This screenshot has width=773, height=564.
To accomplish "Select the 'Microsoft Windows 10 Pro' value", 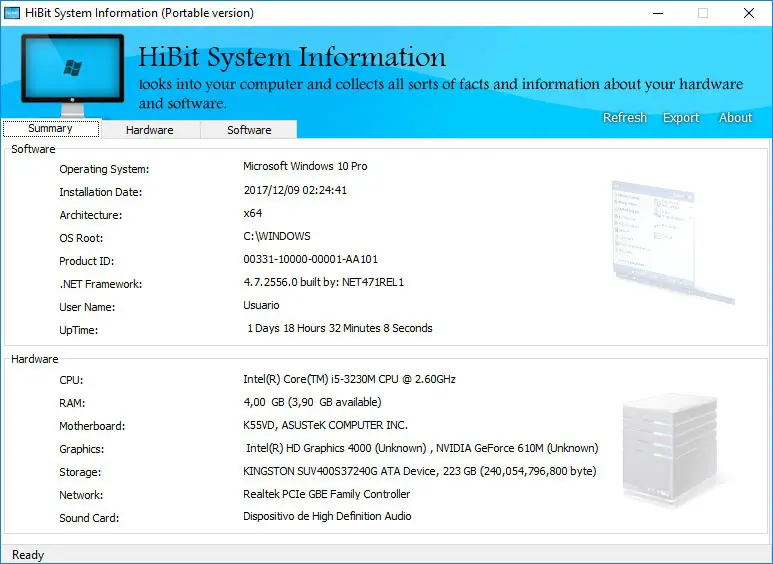I will (x=305, y=166).
